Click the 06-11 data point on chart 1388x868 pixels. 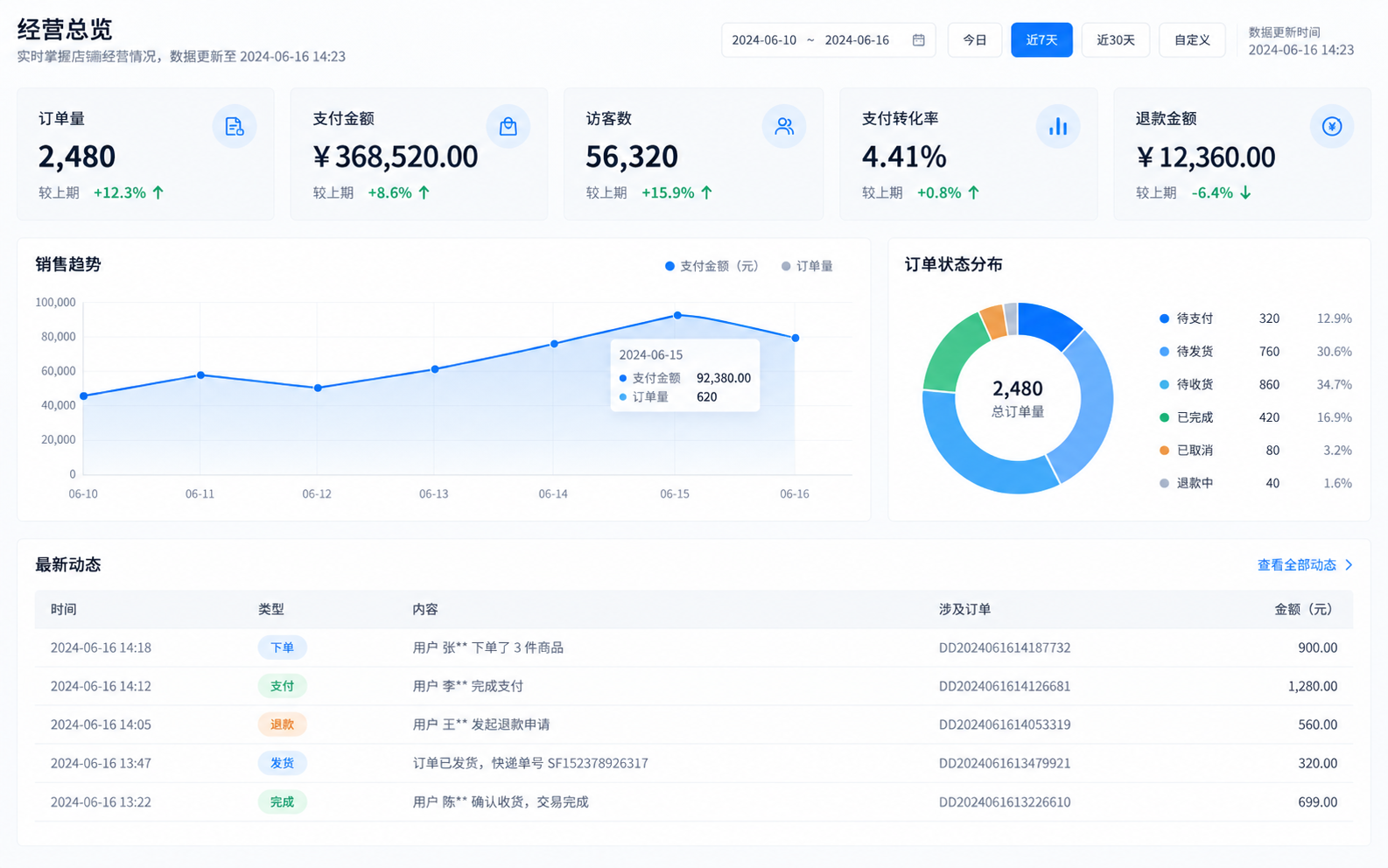(201, 375)
